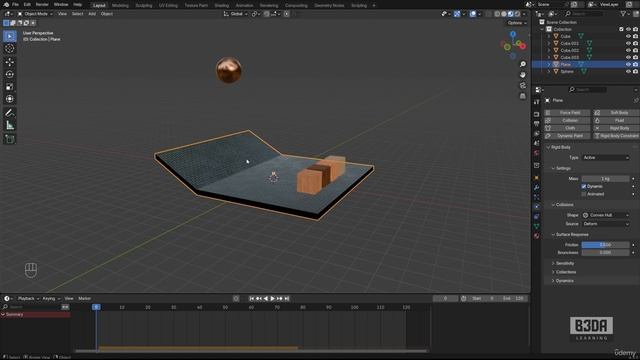Open the Physics properties tab icon
The height and width of the screenshot is (360, 640).
(x=536, y=207)
